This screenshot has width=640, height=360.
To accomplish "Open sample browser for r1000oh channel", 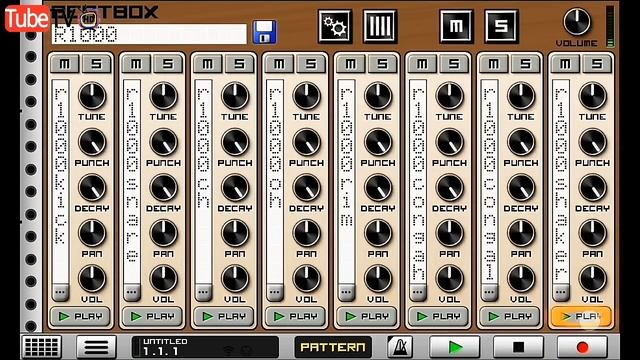I will (275, 292).
